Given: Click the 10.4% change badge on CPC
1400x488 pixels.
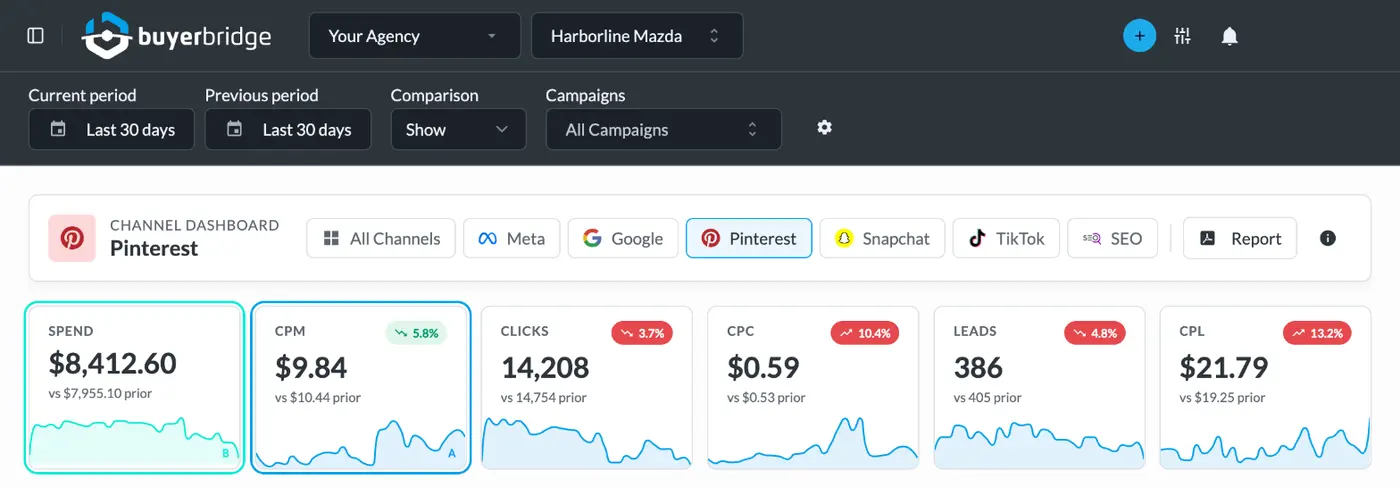Looking at the screenshot, I should coord(865,333).
